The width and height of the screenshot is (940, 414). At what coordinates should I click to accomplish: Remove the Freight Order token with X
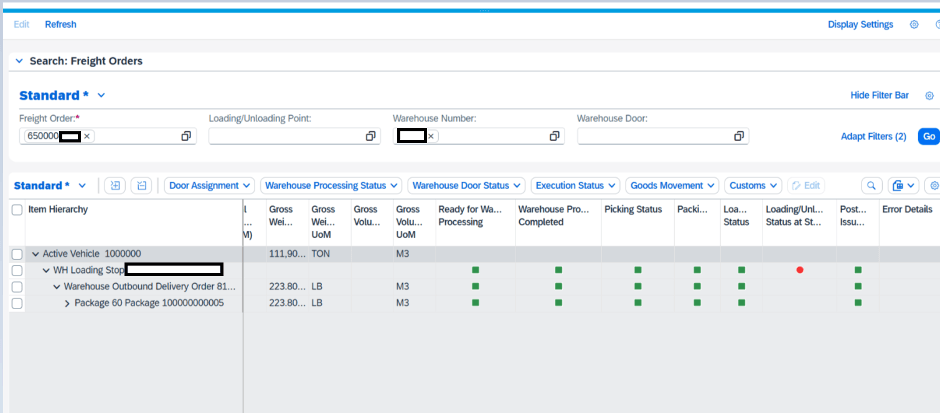pos(87,136)
